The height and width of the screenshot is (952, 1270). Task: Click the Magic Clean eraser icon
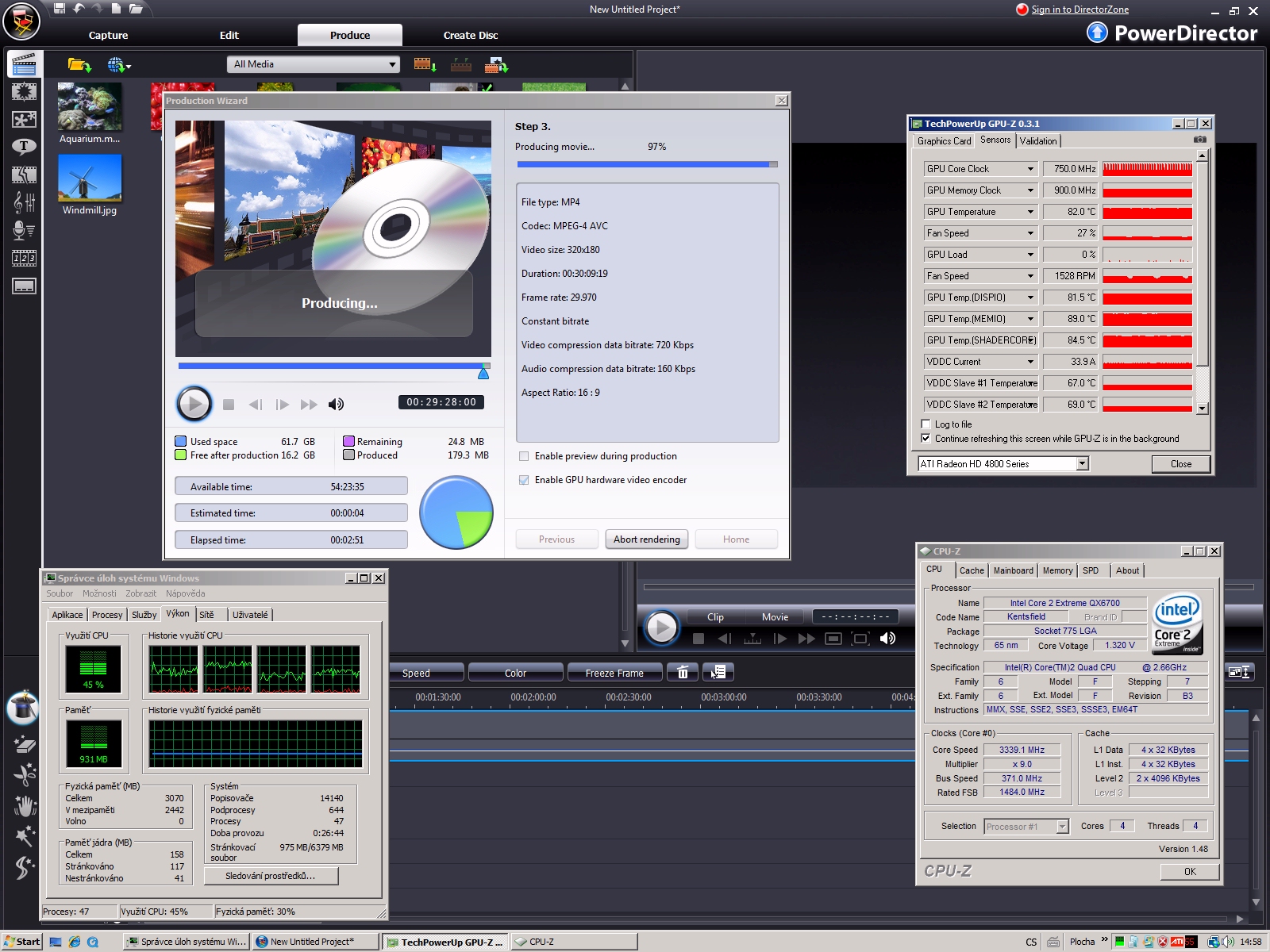click(24, 744)
